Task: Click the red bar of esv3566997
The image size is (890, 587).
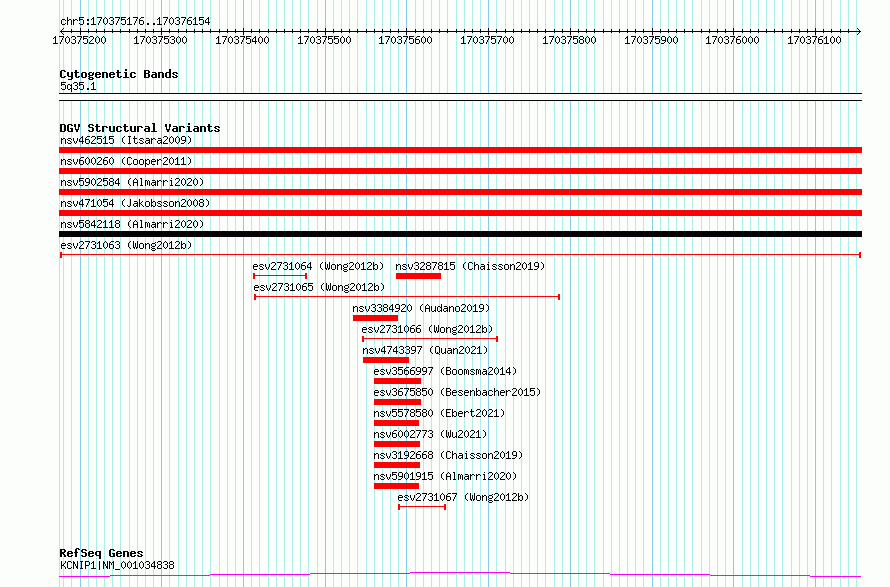Action: pyautogui.click(x=397, y=381)
